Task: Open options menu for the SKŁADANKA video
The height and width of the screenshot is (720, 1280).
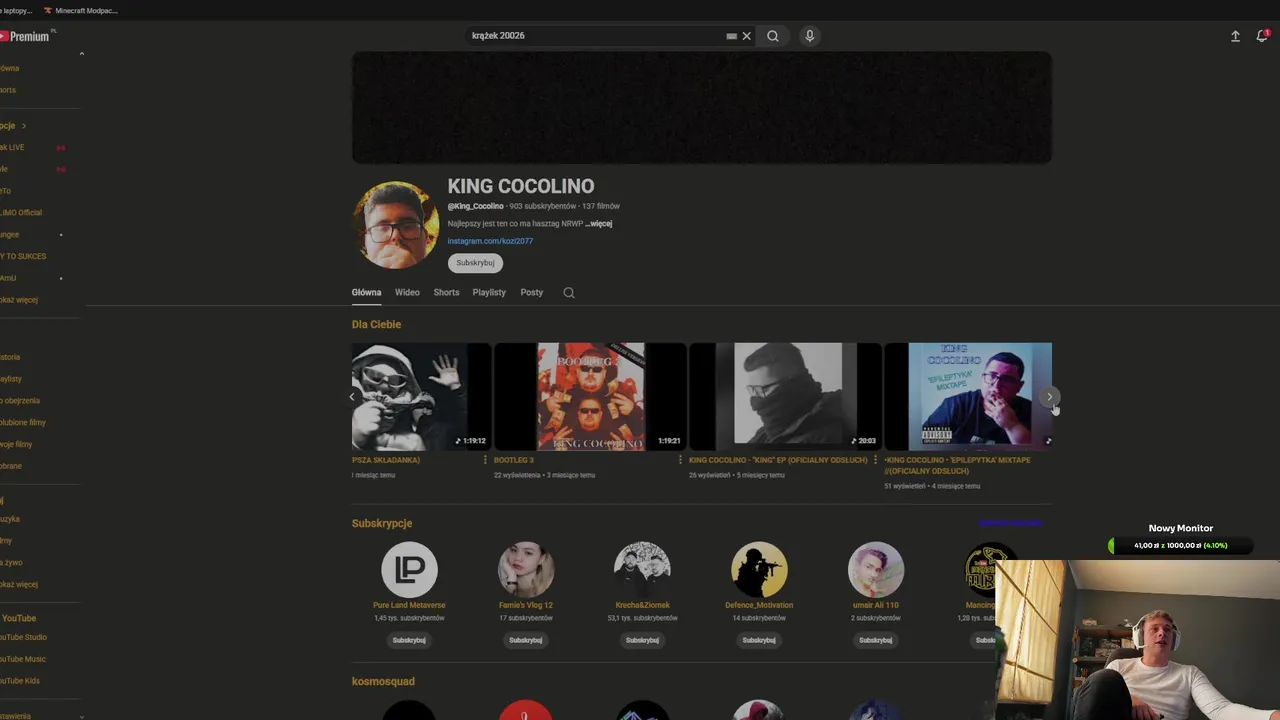Action: [x=485, y=460]
